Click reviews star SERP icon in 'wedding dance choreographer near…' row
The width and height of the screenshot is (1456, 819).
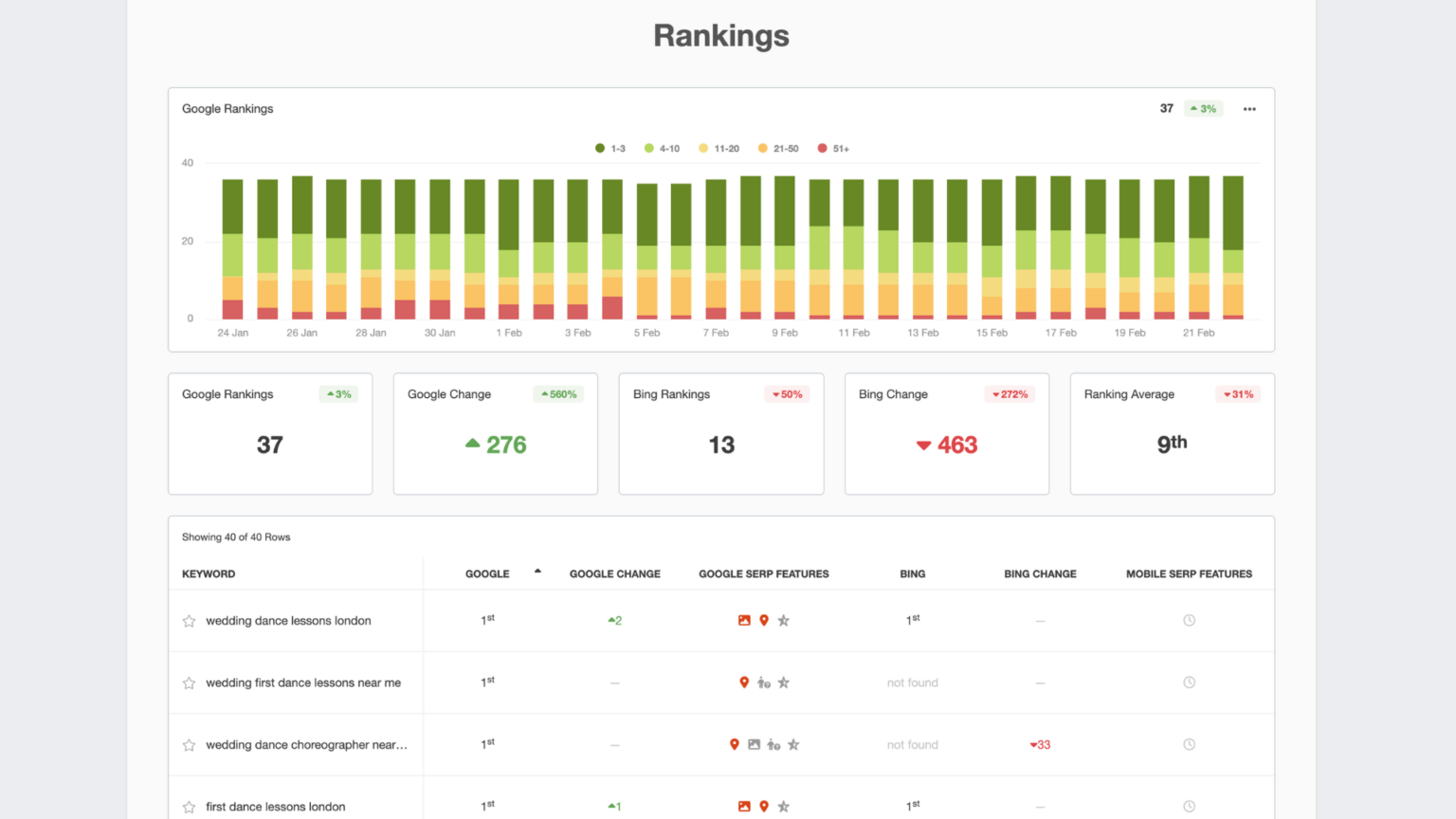(x=793, y=745)
